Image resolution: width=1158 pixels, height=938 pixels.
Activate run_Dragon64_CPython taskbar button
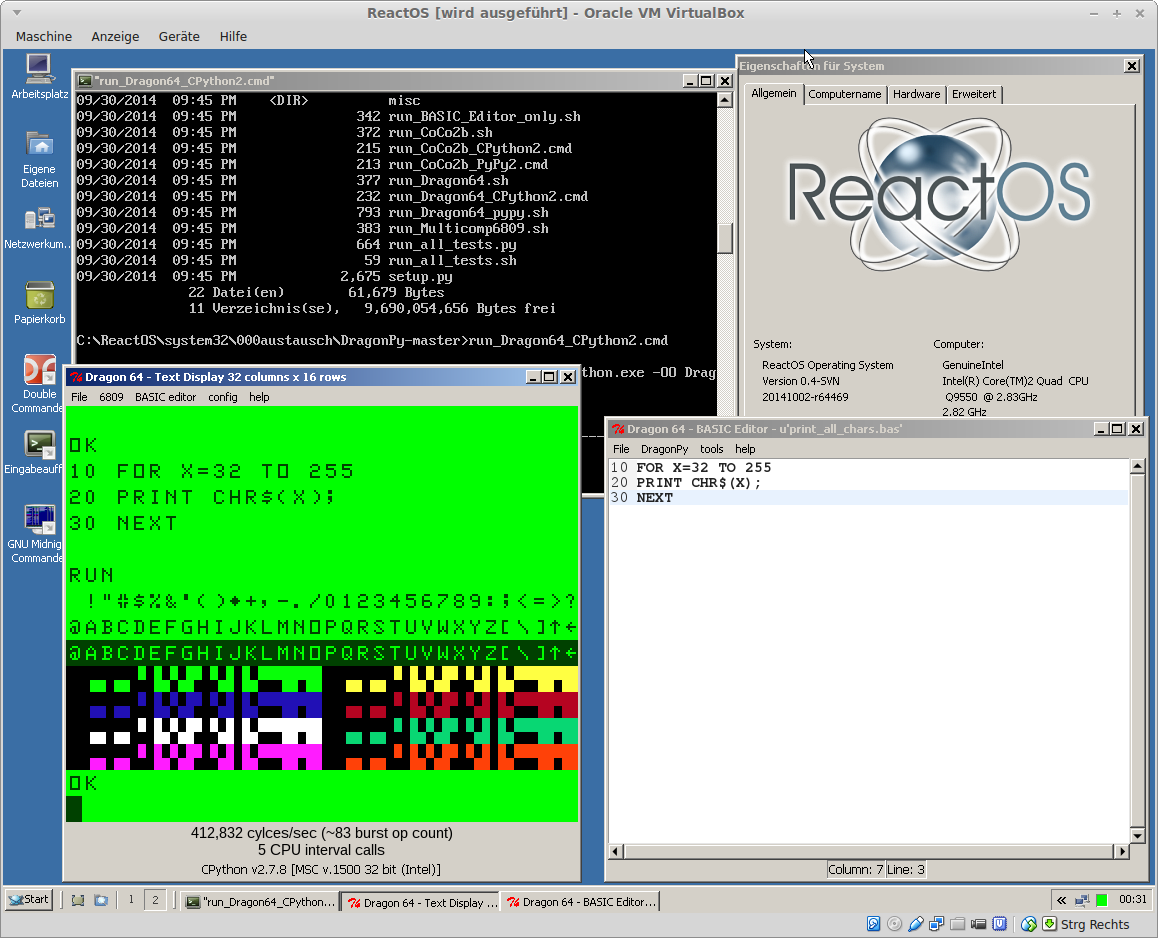pos(260,902)
